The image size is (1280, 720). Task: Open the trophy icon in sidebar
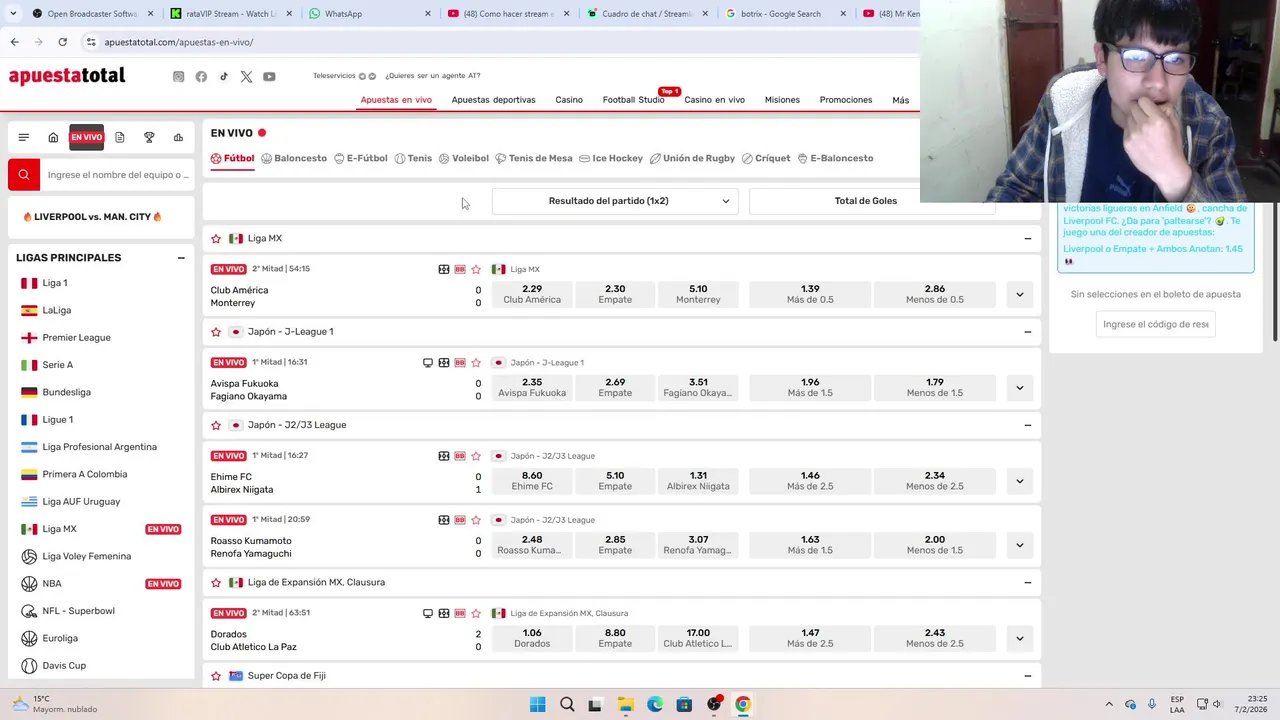149,138
